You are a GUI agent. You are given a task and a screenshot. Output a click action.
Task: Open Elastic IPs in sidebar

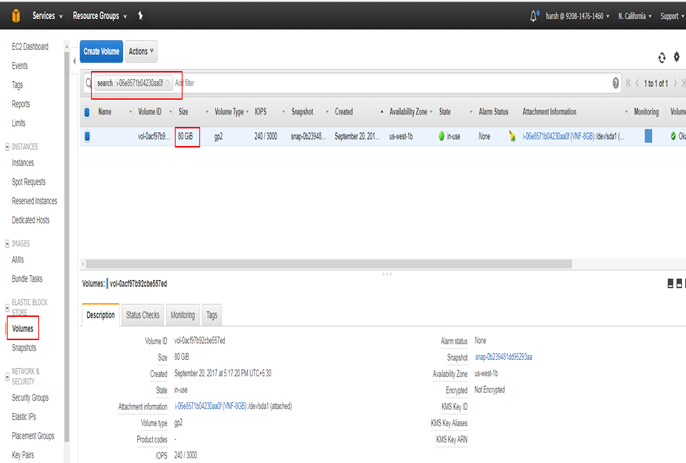(x=24, y=417)
